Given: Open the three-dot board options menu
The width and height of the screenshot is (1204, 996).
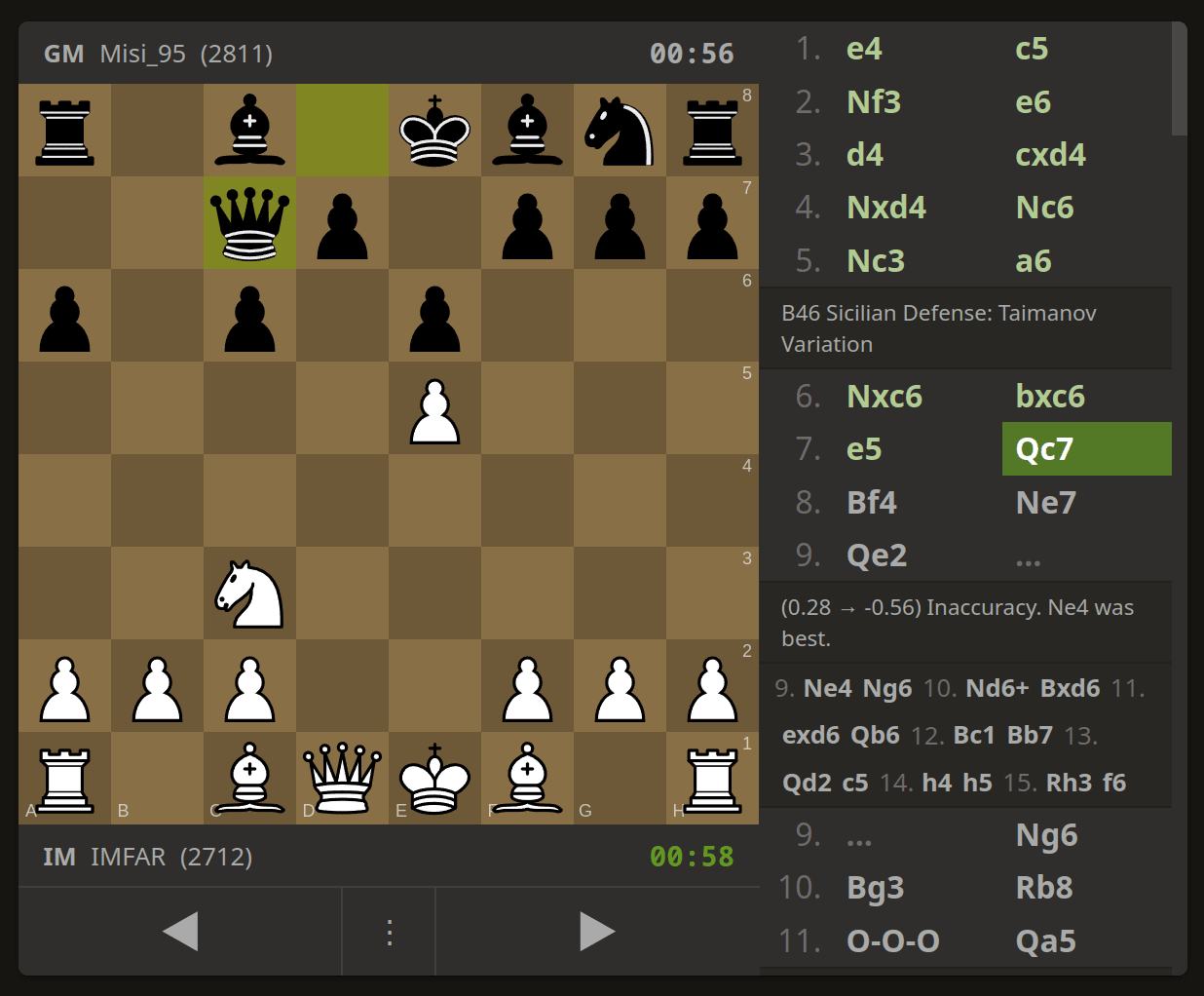Looking at the screenshot, I should [x=389, y=931].
